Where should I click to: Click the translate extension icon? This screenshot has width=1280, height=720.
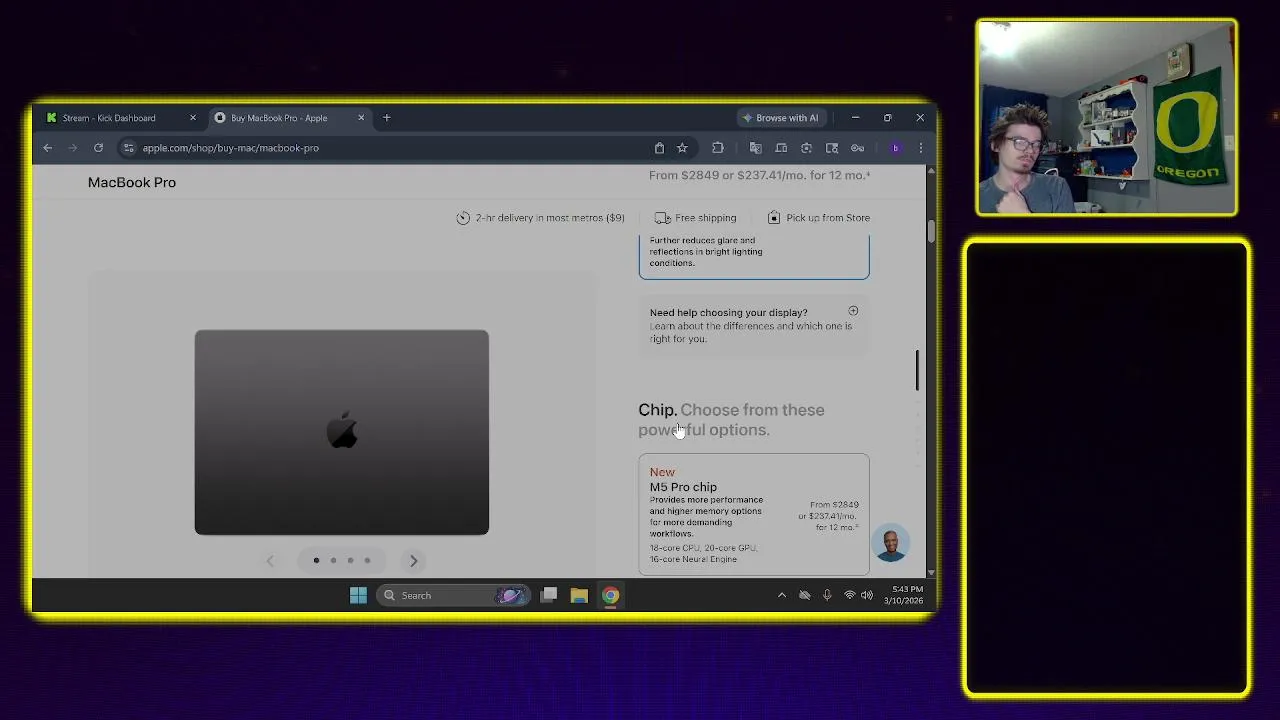click(x=755, y=148)
